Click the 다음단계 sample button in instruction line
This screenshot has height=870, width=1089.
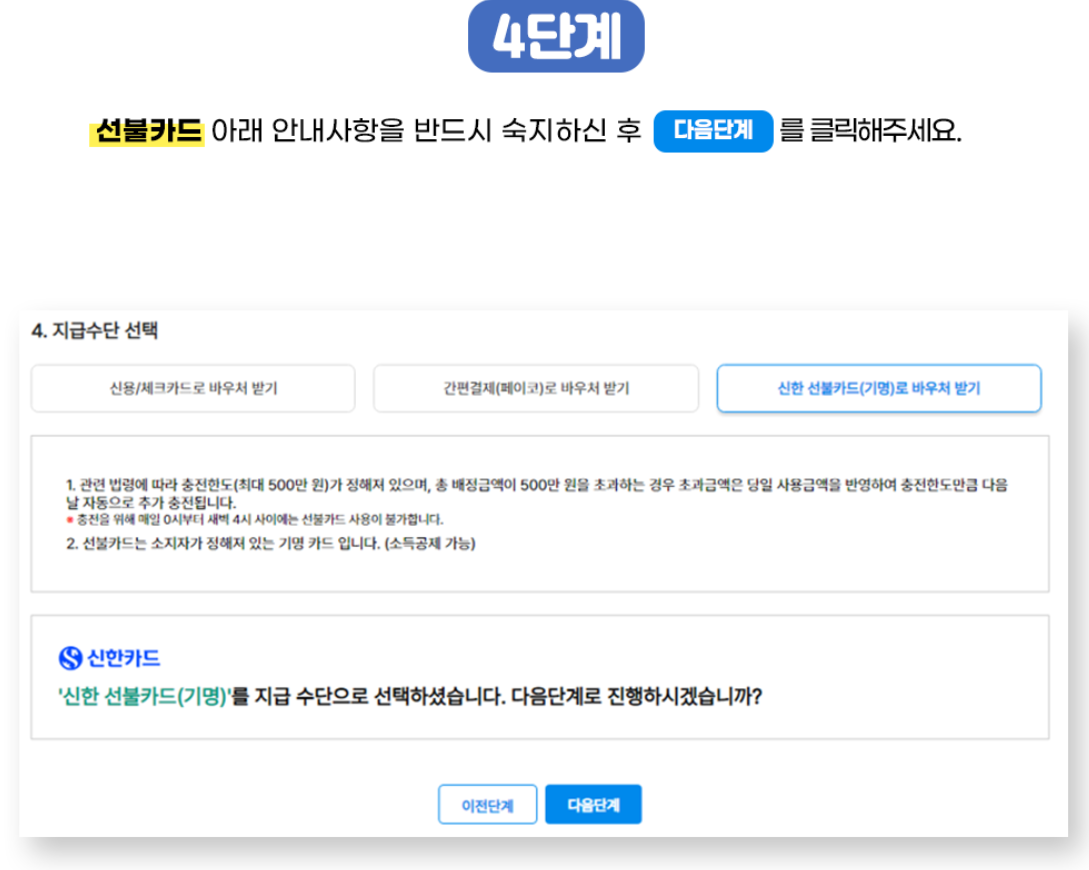713,131
